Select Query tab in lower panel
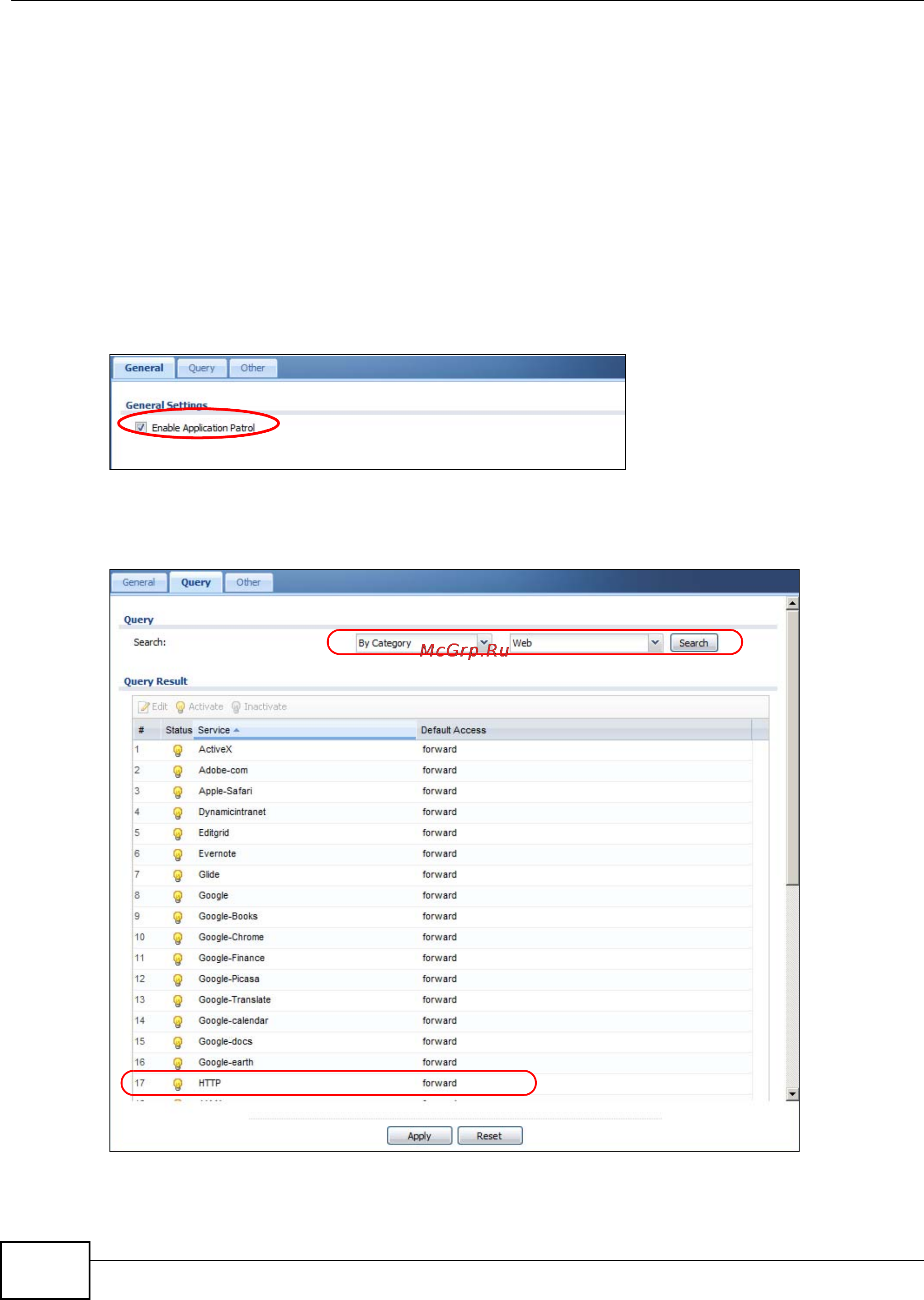 tap(196, 582)
